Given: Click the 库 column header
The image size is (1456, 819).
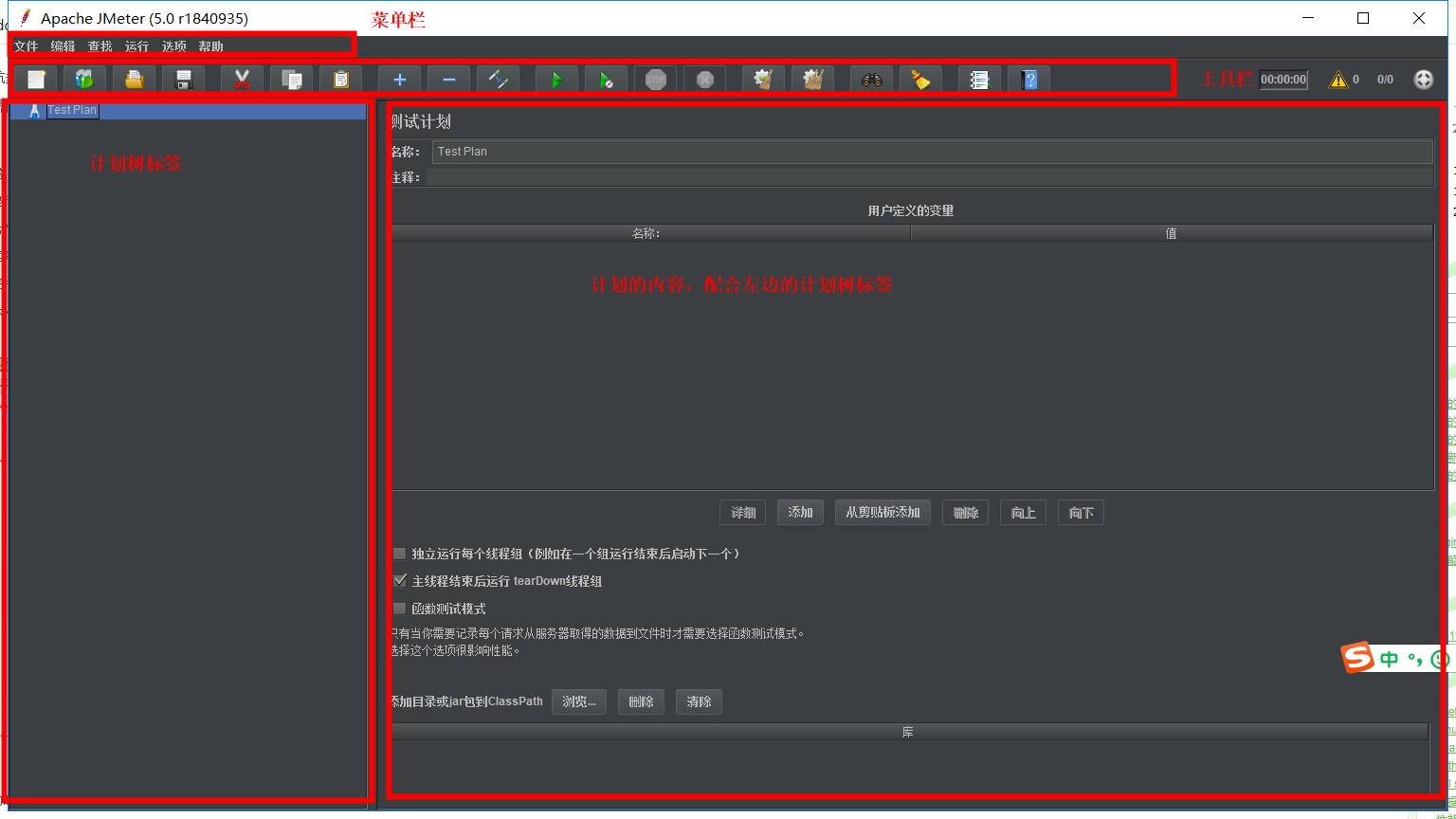Looking at the screenshot, I should (908, 733).
